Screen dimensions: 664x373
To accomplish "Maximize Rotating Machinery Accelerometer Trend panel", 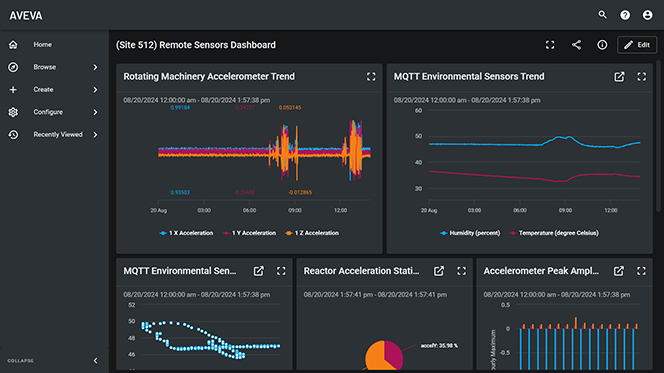I will 371,77.
